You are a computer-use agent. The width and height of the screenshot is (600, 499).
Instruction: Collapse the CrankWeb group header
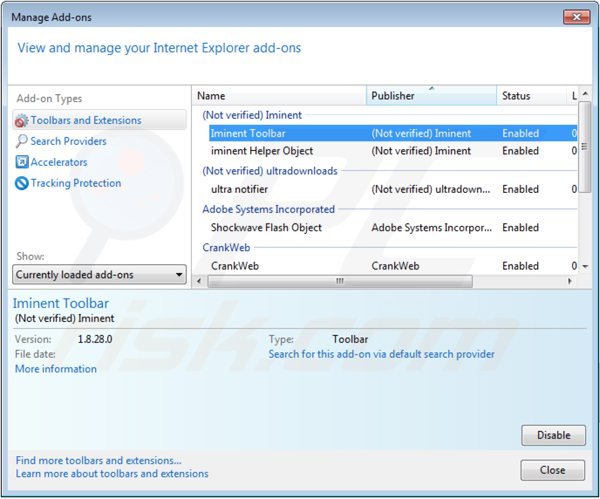(226, 247)
